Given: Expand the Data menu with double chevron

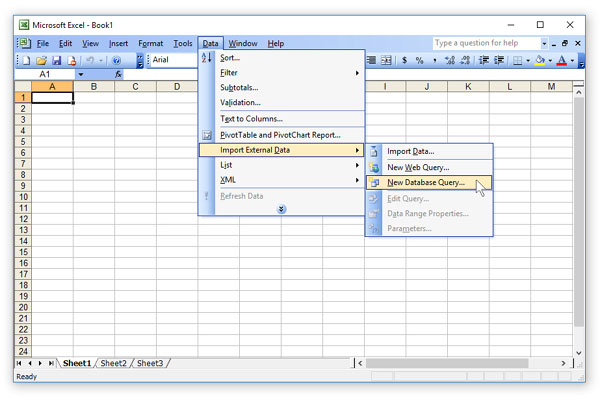Looking at the screenshot, I should tap(281, 209).
